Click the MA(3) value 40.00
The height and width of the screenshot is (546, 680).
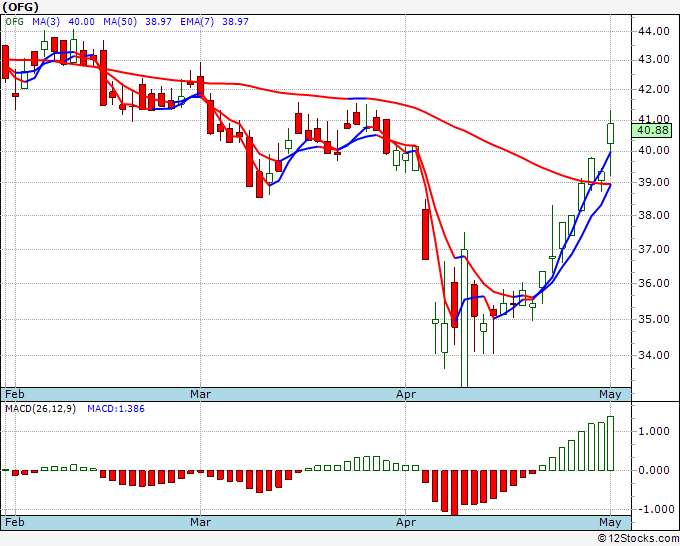[82, 21]
